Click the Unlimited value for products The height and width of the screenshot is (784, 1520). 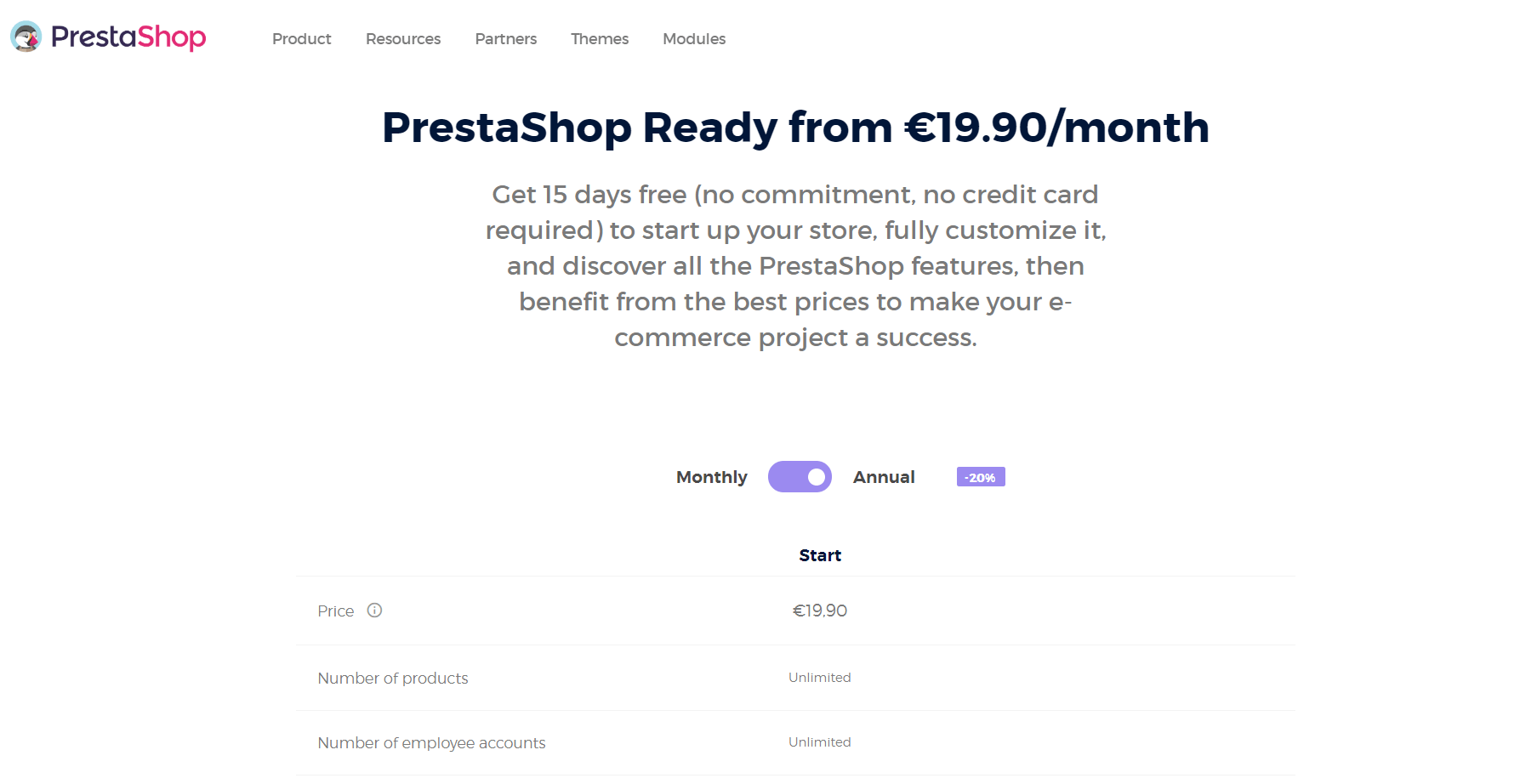coord(819,677)
